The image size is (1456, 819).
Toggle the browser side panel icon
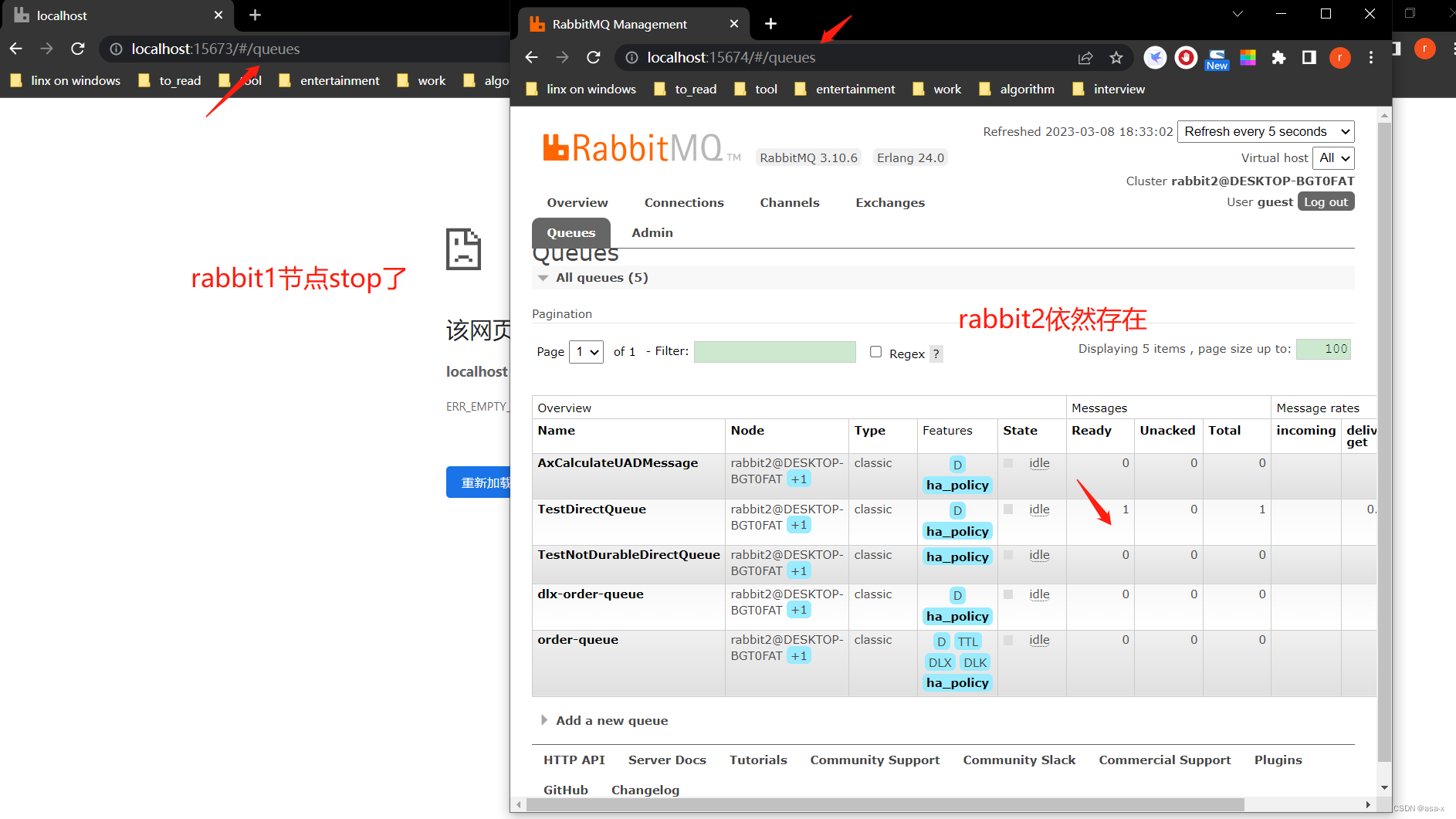pyautogui.click(x=1309, y=57)
